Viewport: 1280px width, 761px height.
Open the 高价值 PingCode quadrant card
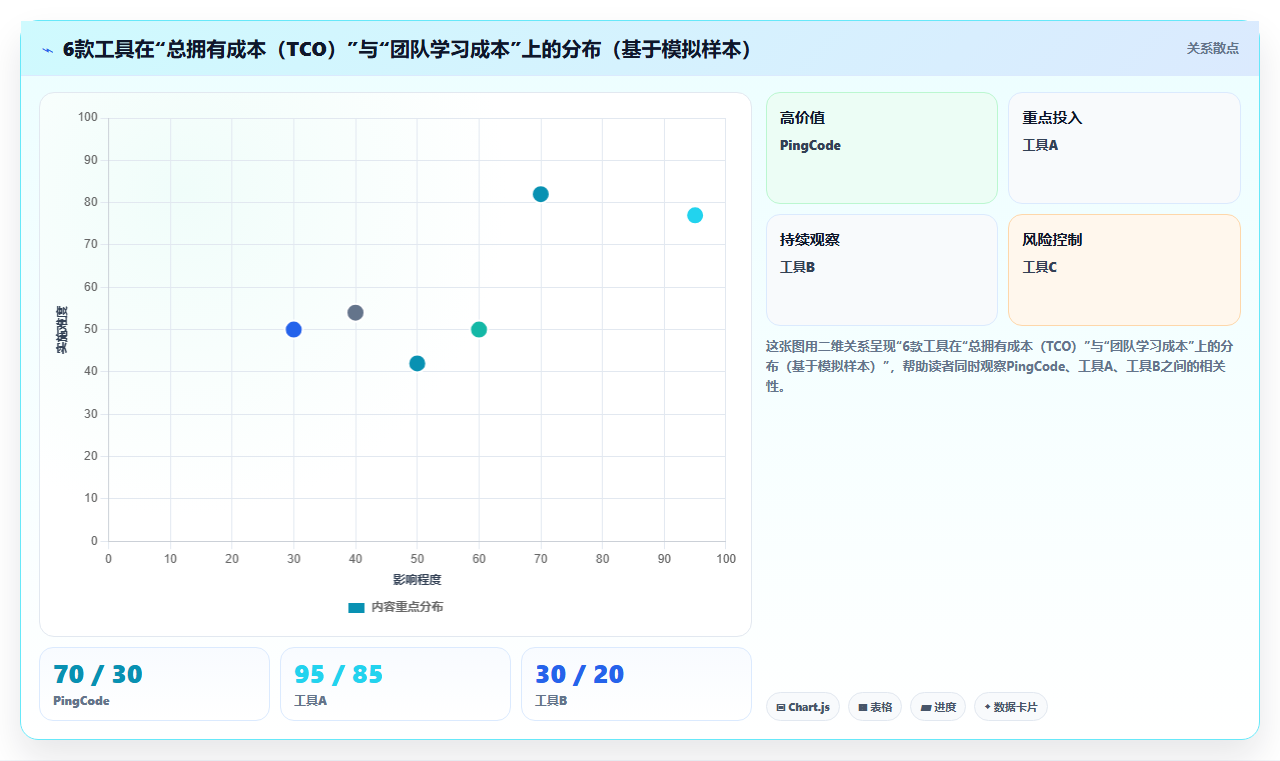[882, 148]
